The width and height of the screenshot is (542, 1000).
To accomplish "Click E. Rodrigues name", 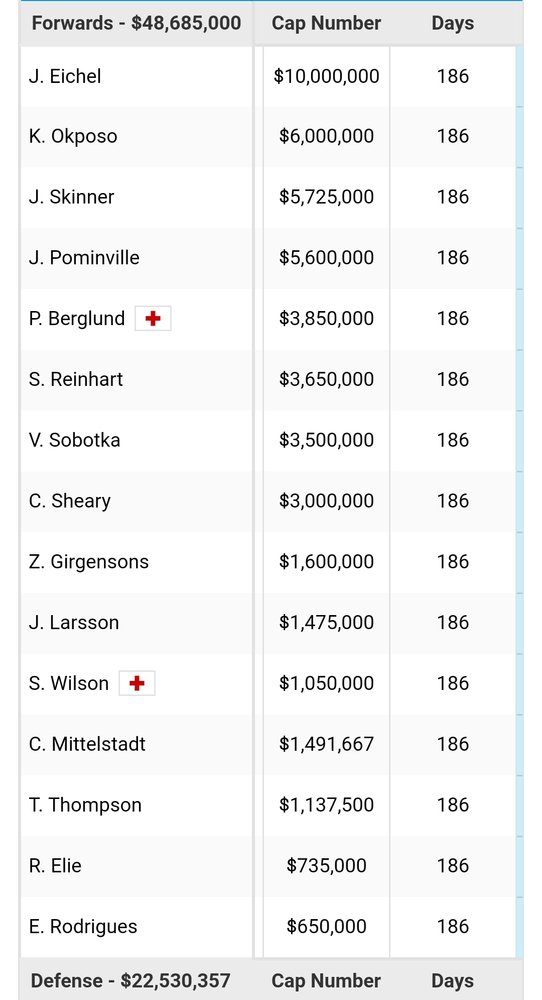I will pos(83,927).
